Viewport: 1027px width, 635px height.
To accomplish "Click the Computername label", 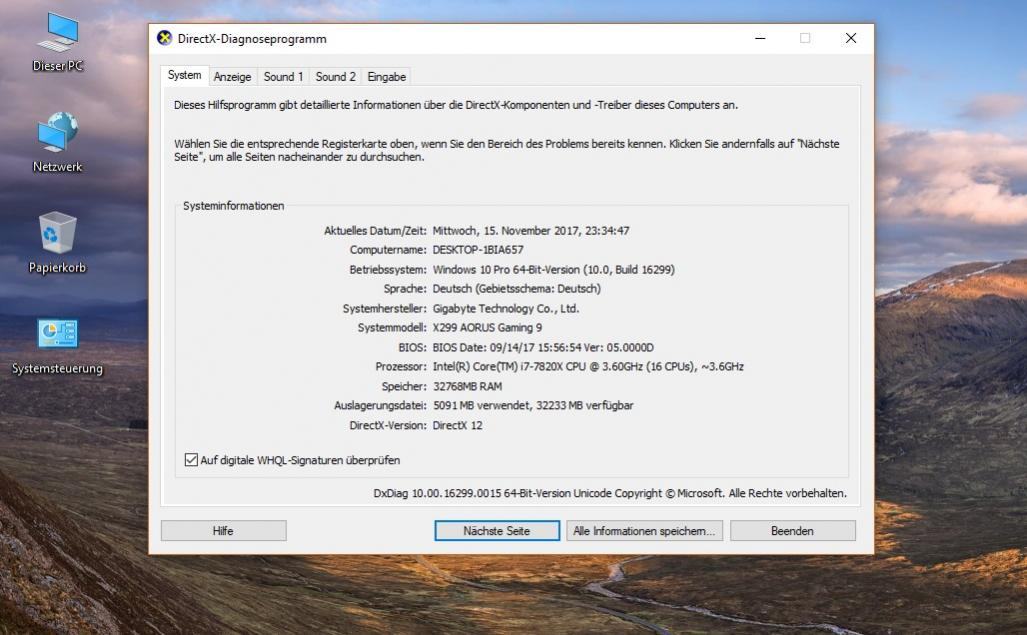I will click(x=388, y=250).
